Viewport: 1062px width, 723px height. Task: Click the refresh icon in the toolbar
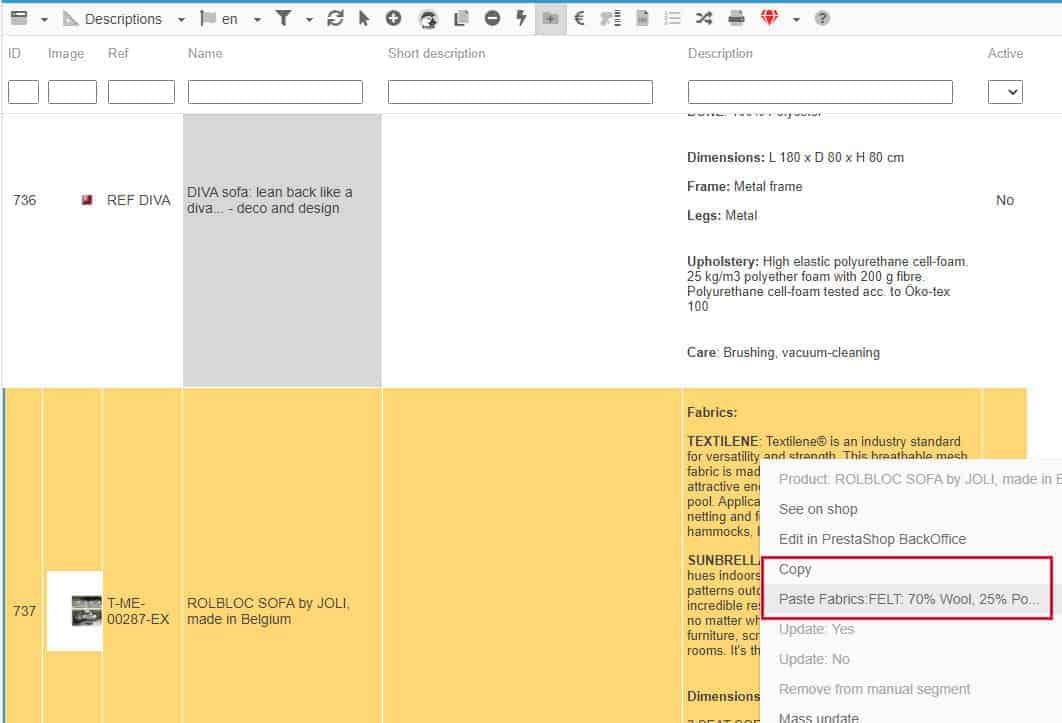(x=335, y=18)
